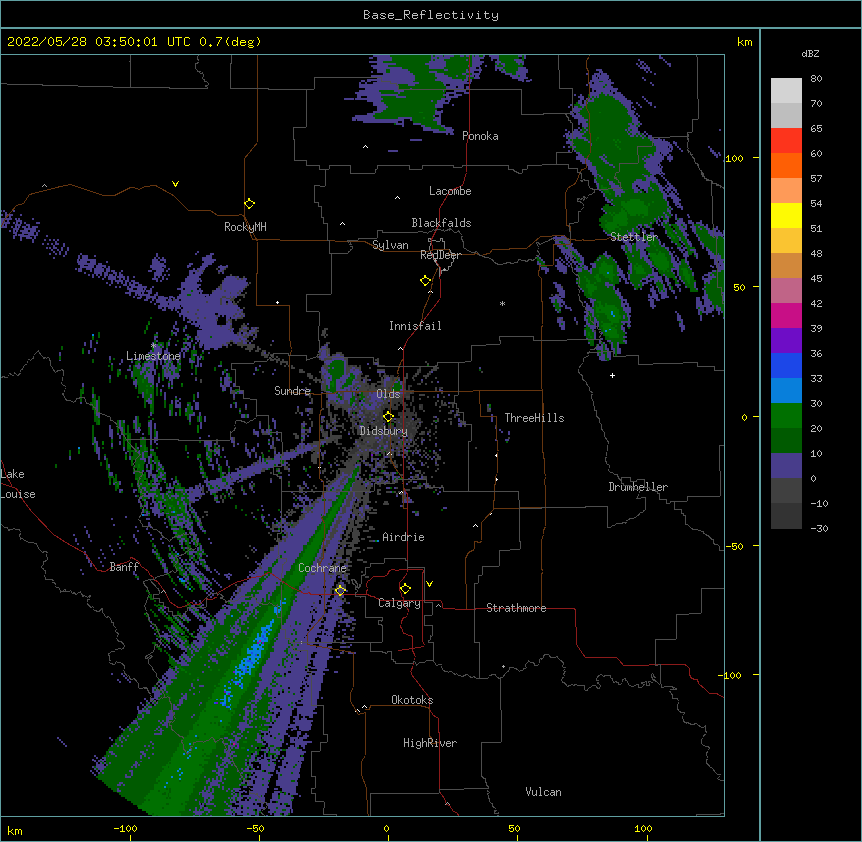
Task: Click the purple 39 dBZ legend swatch
Action: (786, 340)
